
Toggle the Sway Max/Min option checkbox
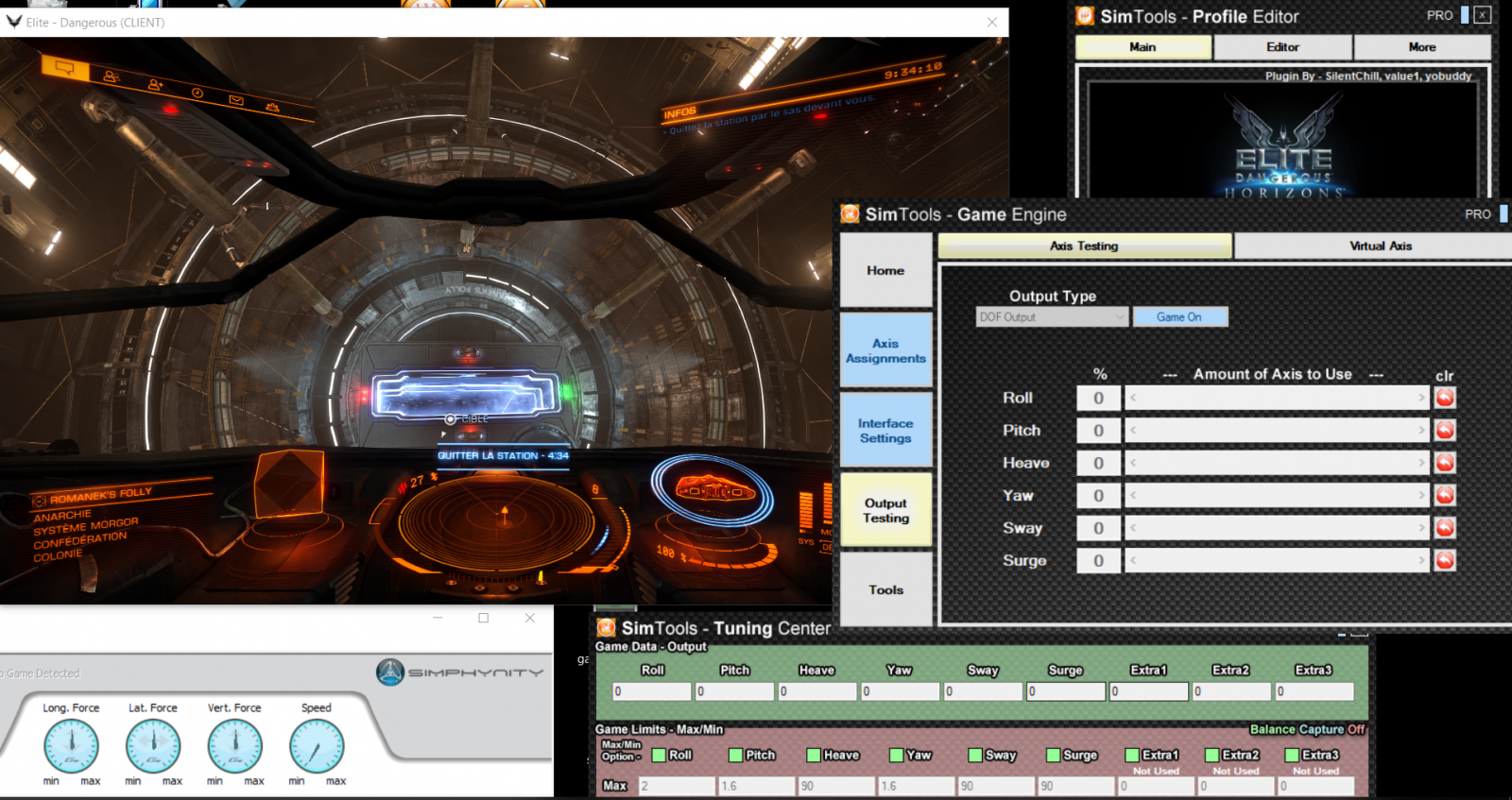tap(975, 755)
